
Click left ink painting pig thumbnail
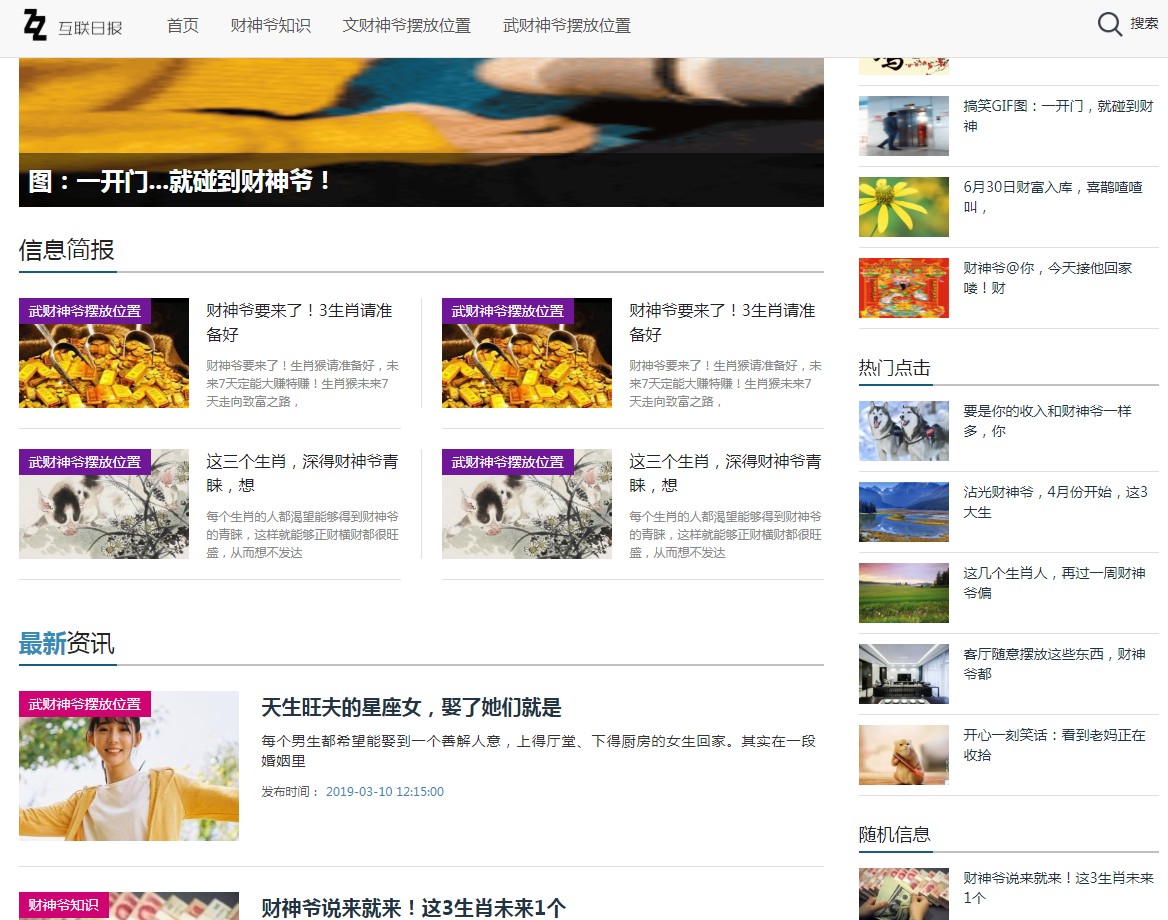(104, 504)
